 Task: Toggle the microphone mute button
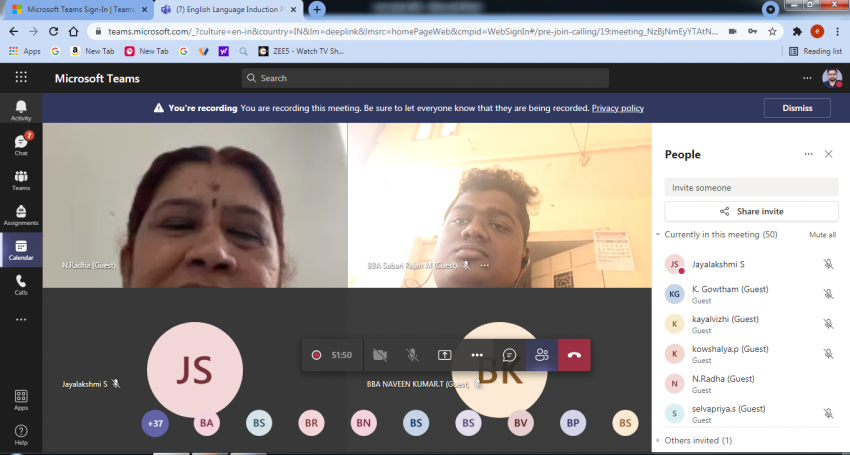[x=412, y=355]
